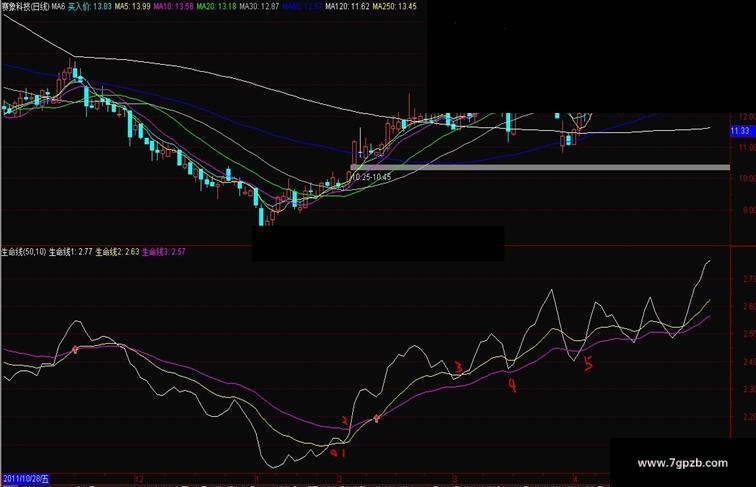Click the 生命线1: 2.77 value
Screen dimensions: 756x487
tap(70, 252)
